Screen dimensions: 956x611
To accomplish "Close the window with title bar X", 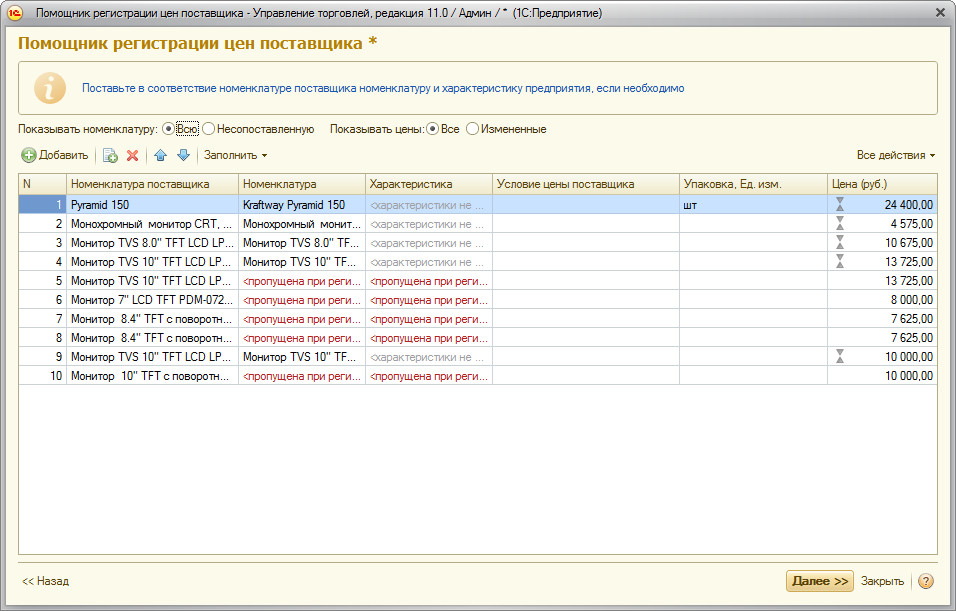I will pos(940,12).
